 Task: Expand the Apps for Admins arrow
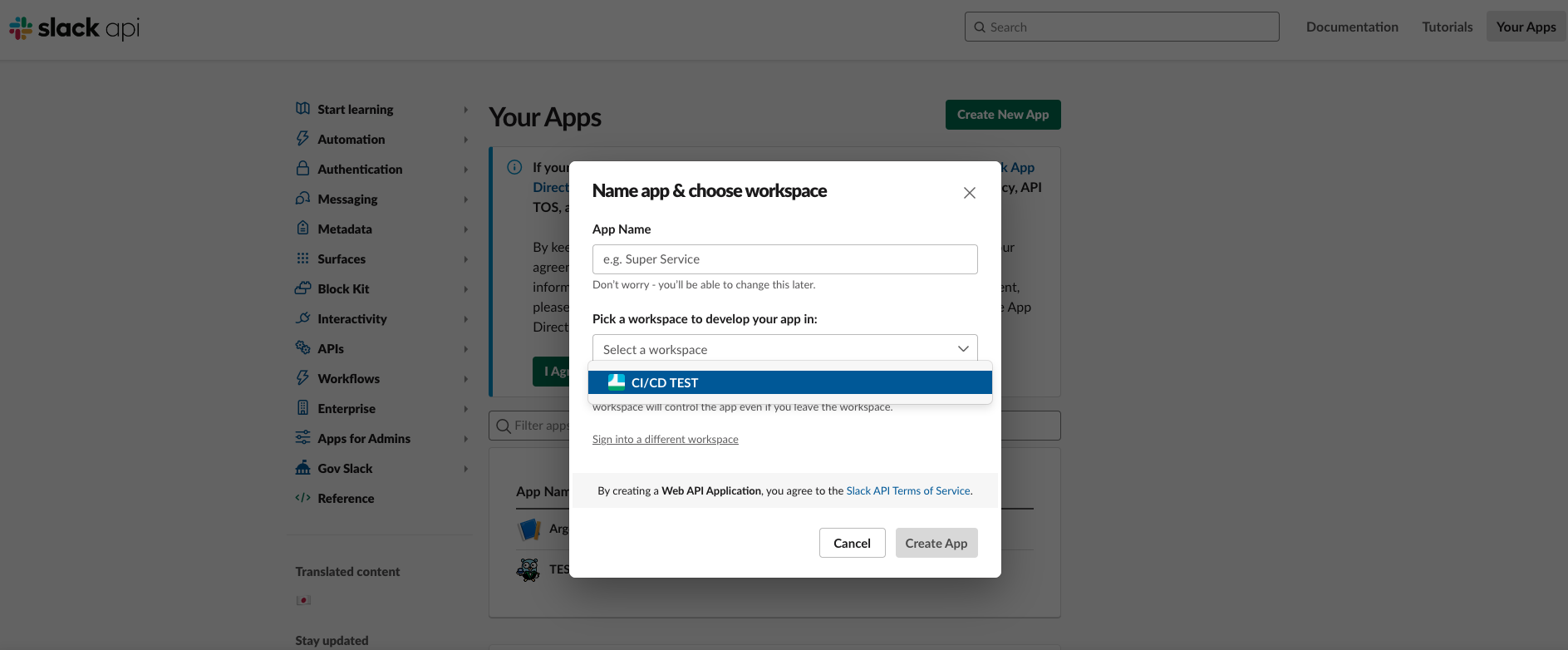465,439
